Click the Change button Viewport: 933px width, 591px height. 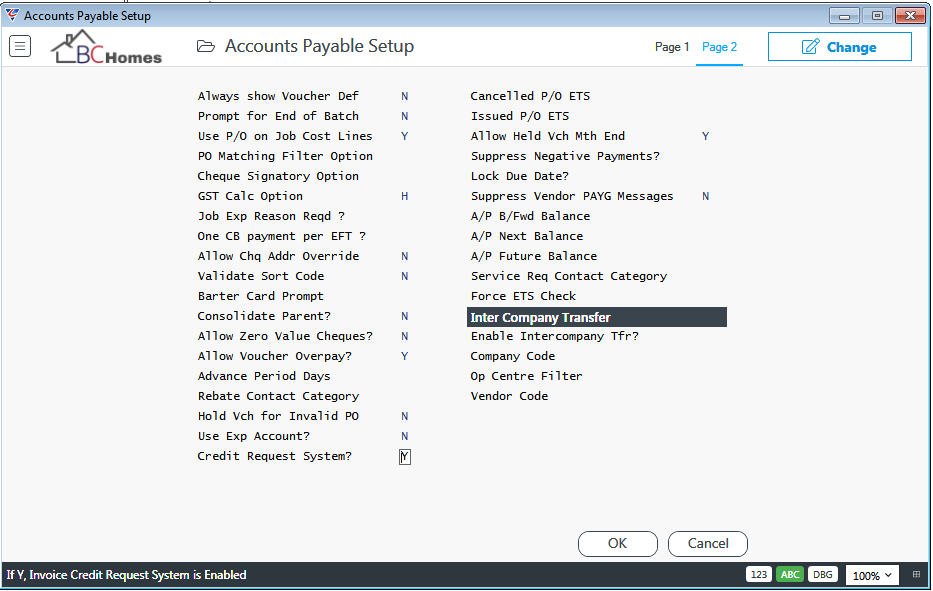pos(840,47)
